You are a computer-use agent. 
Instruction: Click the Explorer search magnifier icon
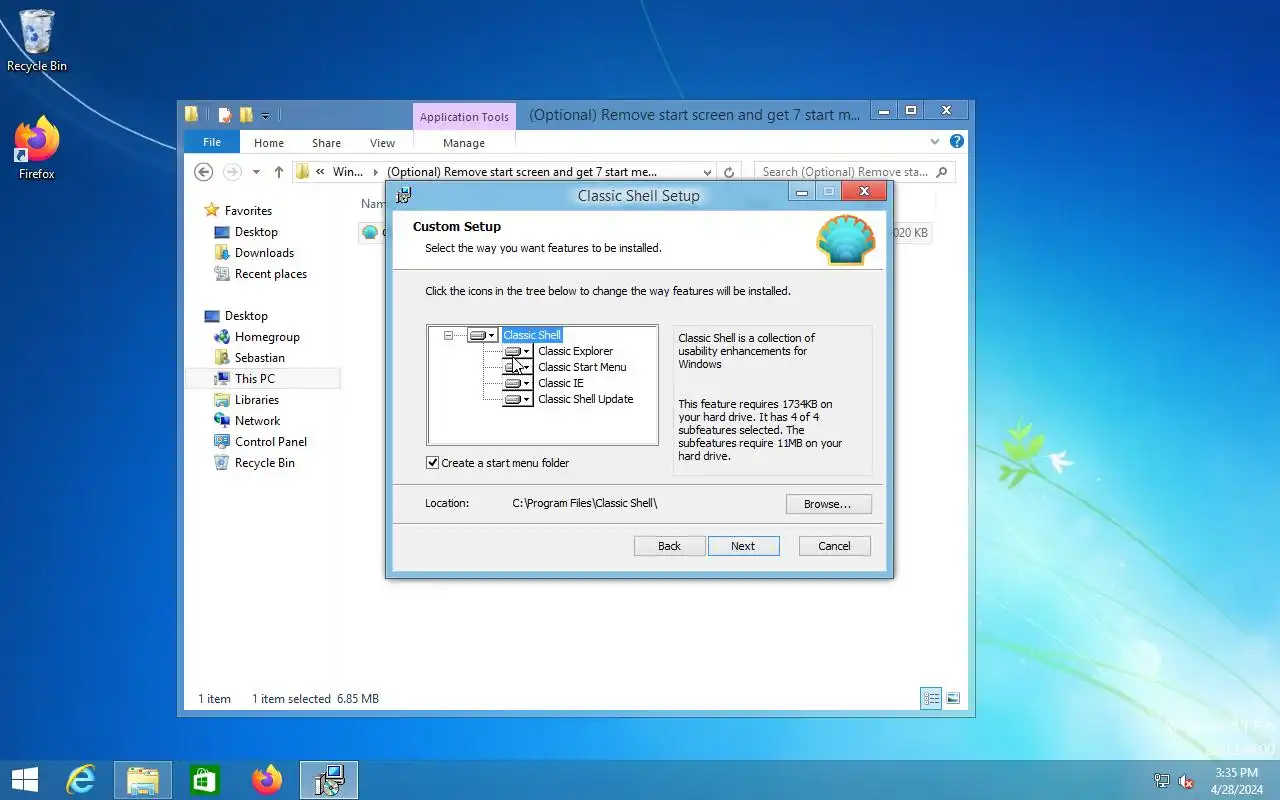coord(941,172)
